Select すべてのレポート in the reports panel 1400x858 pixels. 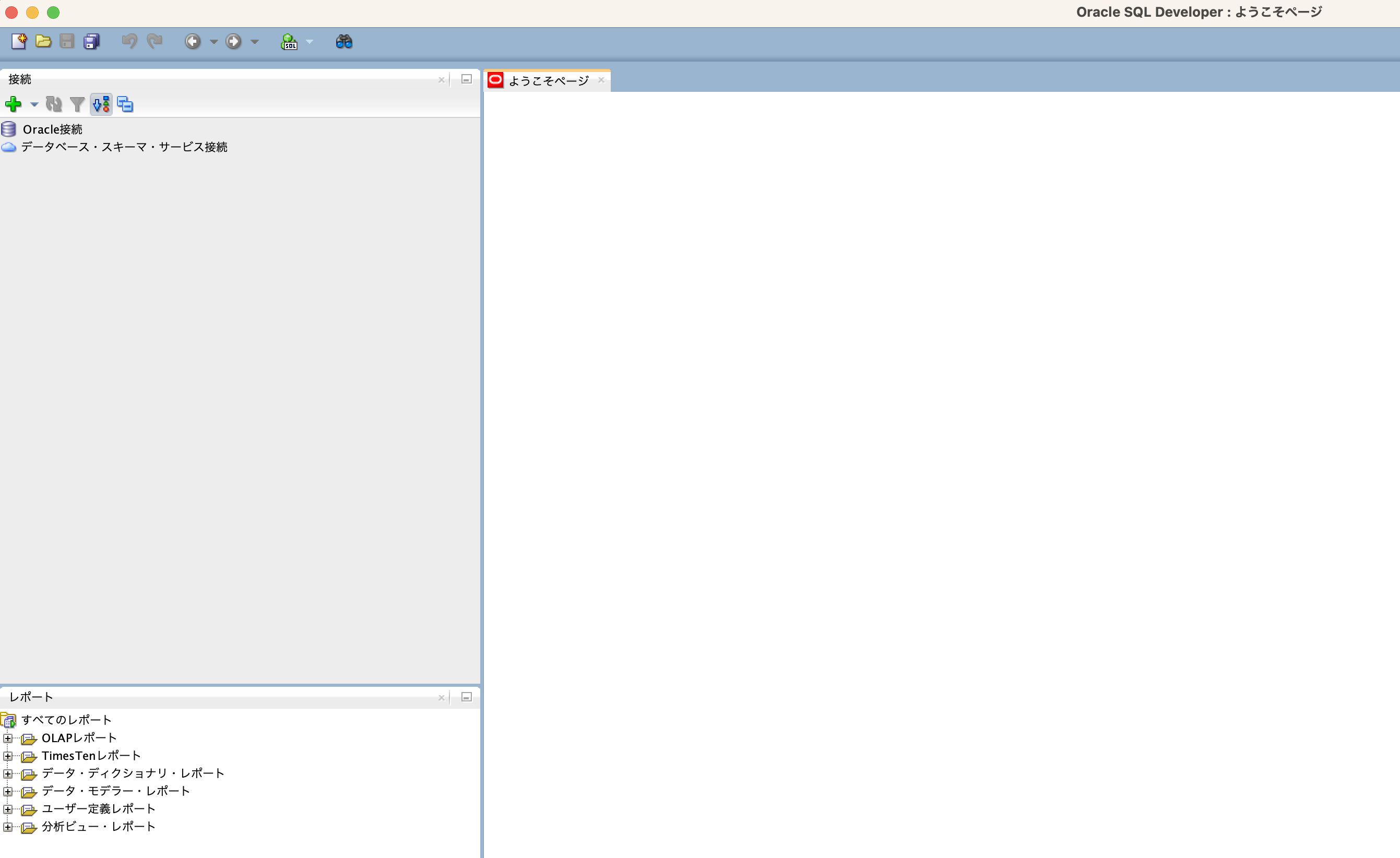[x=66, y=719]
